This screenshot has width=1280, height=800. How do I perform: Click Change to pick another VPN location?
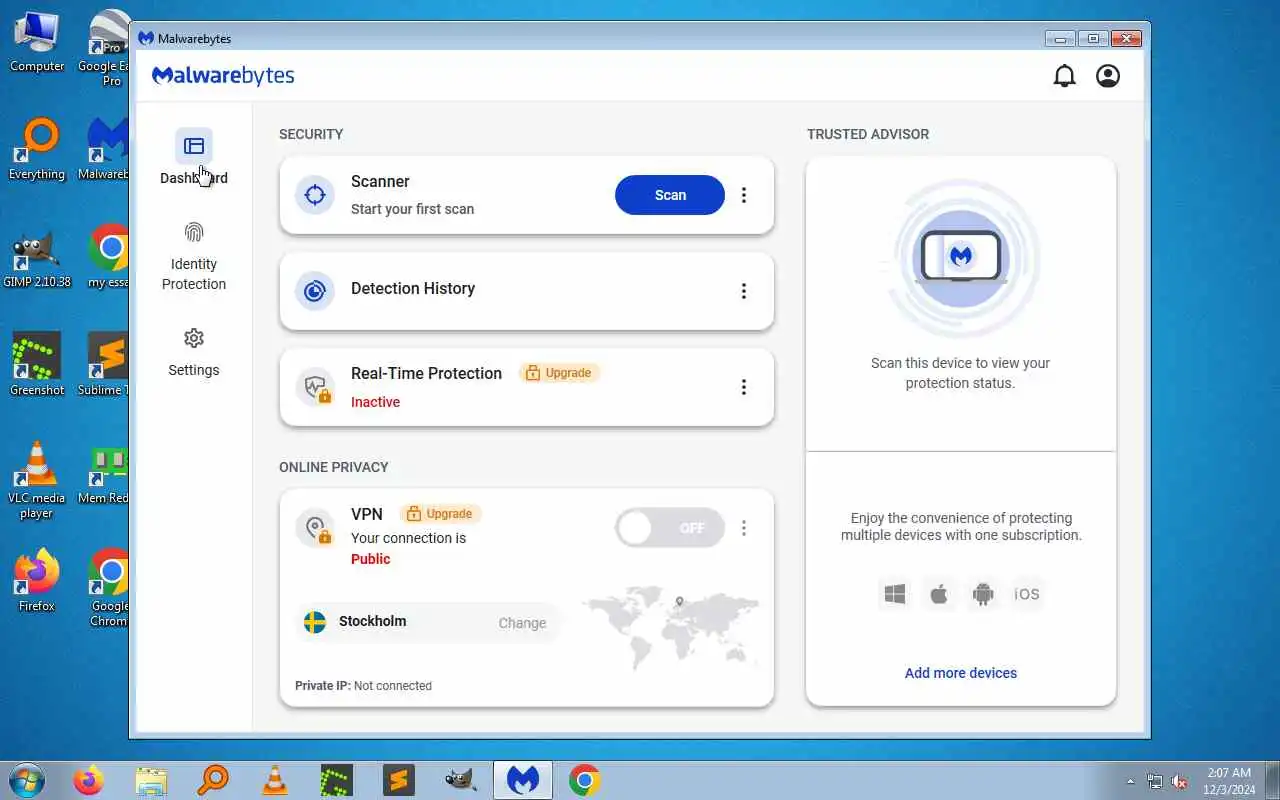pos(522,623)
